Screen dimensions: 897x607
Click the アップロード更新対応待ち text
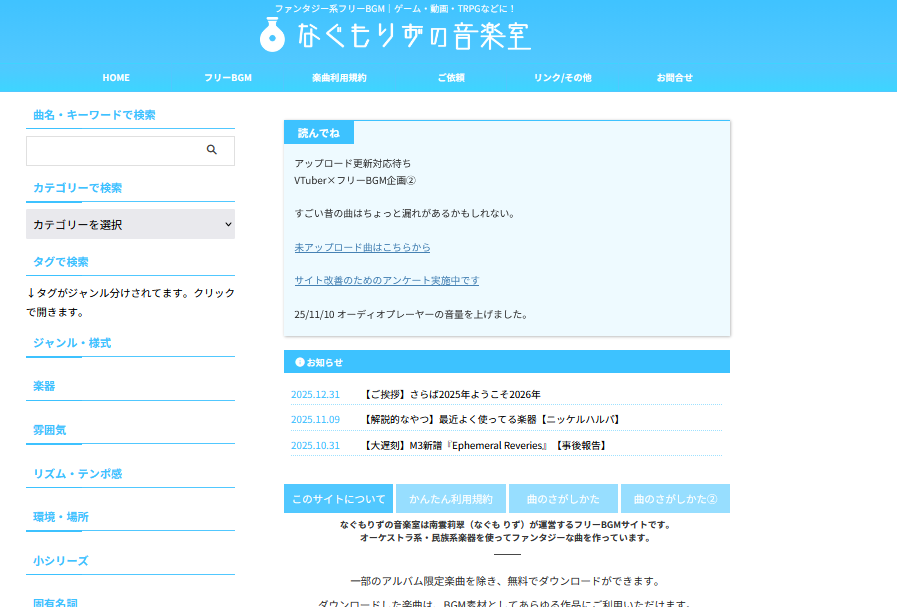352,164
